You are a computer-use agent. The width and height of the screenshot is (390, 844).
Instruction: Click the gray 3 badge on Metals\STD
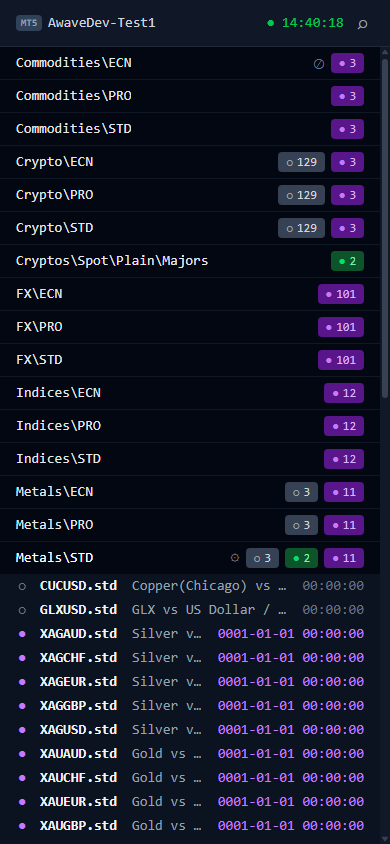263,558
